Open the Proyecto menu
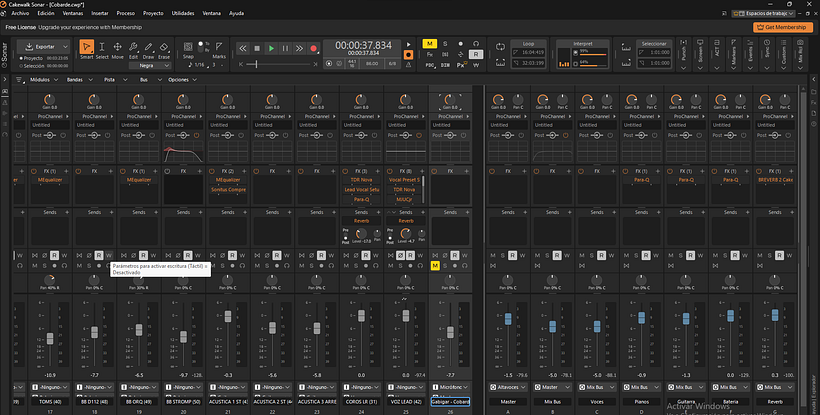Image resolution: width=820 pixels, height=415 pixels. (x=153, y=14)
